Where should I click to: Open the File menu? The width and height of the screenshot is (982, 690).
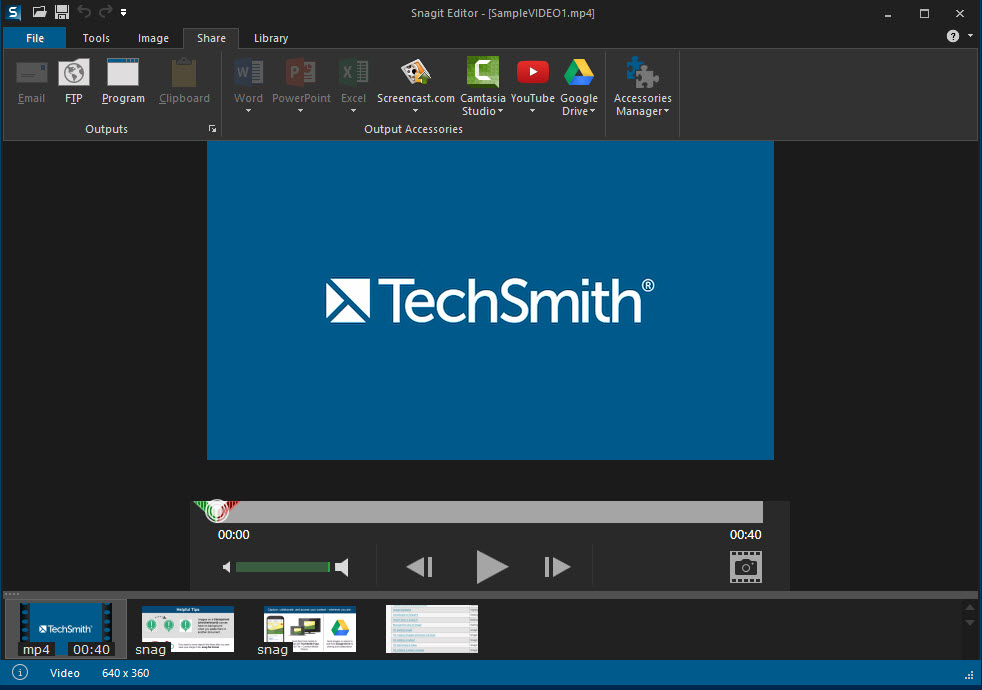[x=35, y=38]
